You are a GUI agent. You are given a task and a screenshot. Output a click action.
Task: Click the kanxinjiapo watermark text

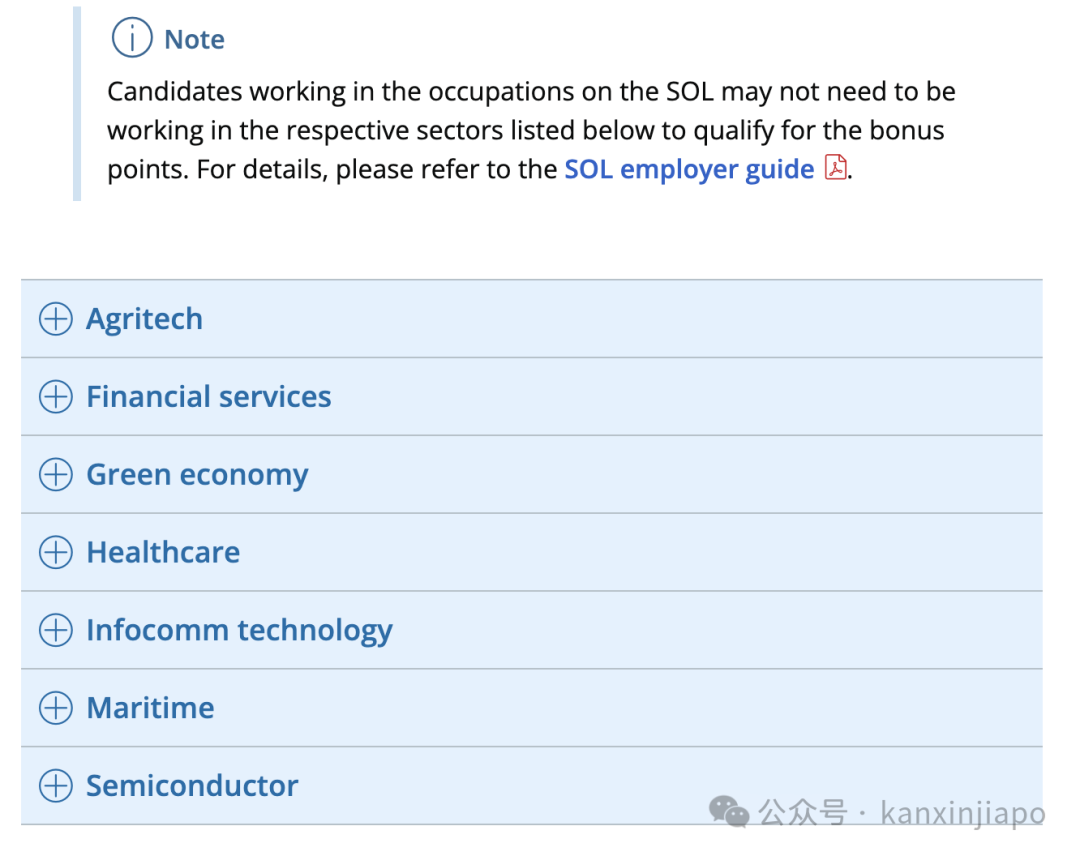(x=962, y=813)
